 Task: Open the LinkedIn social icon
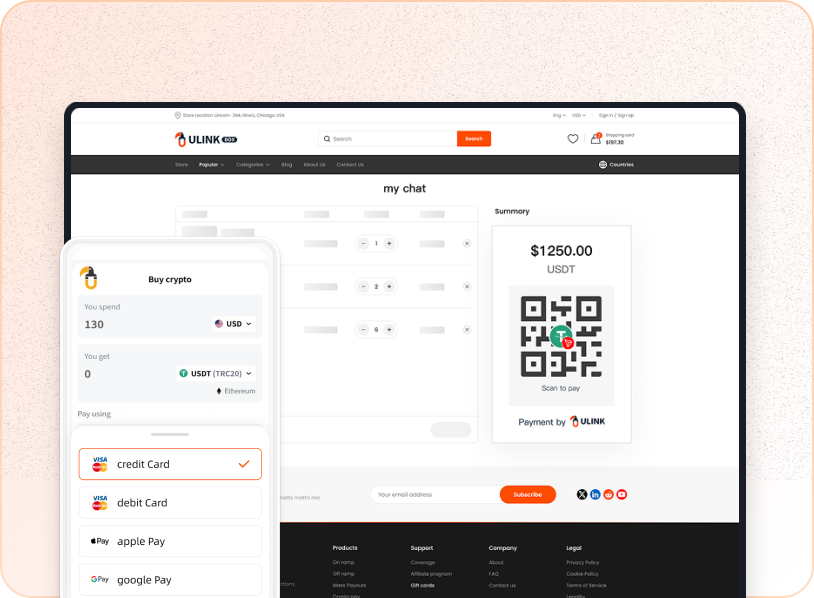[596, 494]
